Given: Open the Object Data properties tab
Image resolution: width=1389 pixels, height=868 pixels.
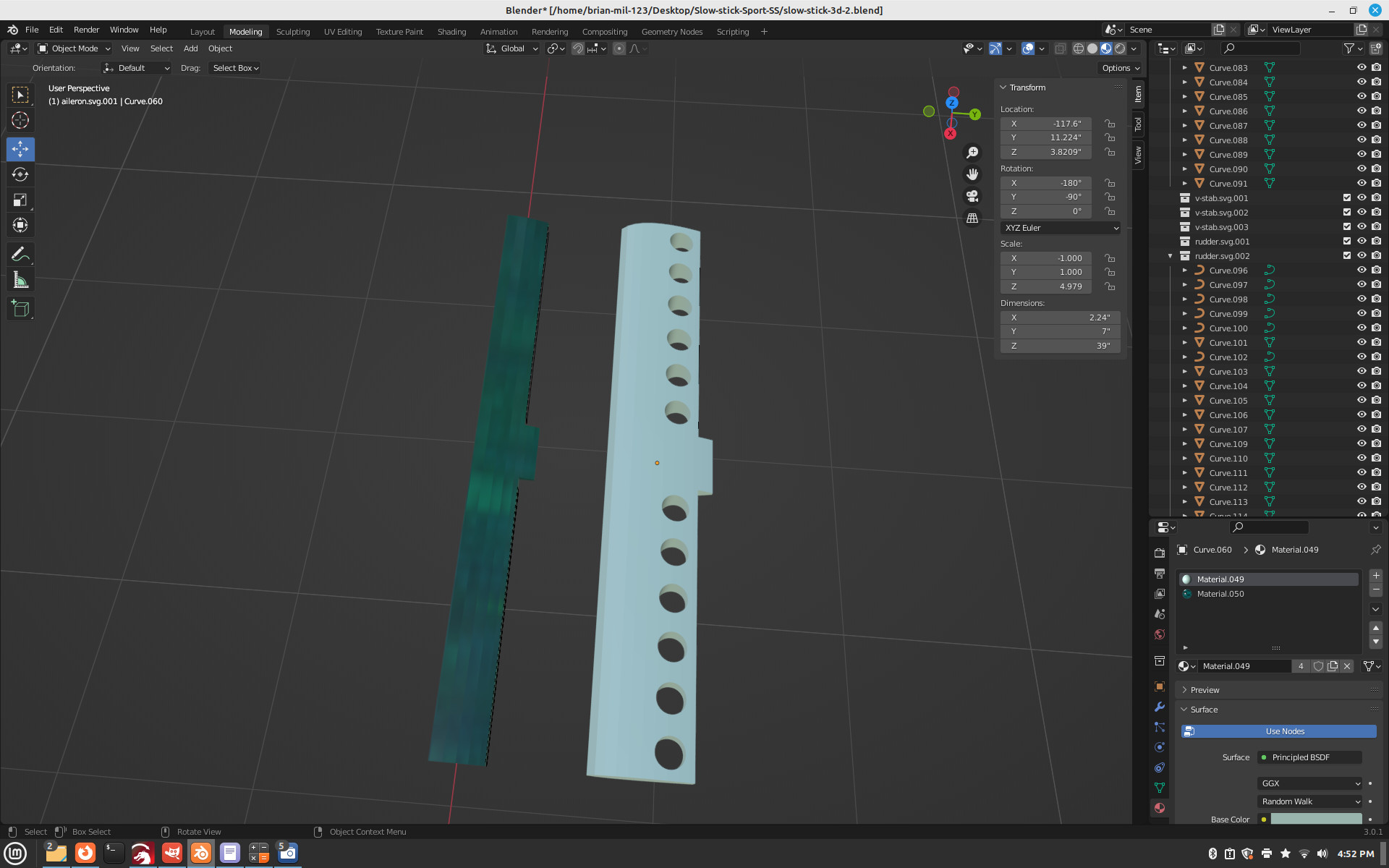Looking at the screenshot, I should 1160,788.
